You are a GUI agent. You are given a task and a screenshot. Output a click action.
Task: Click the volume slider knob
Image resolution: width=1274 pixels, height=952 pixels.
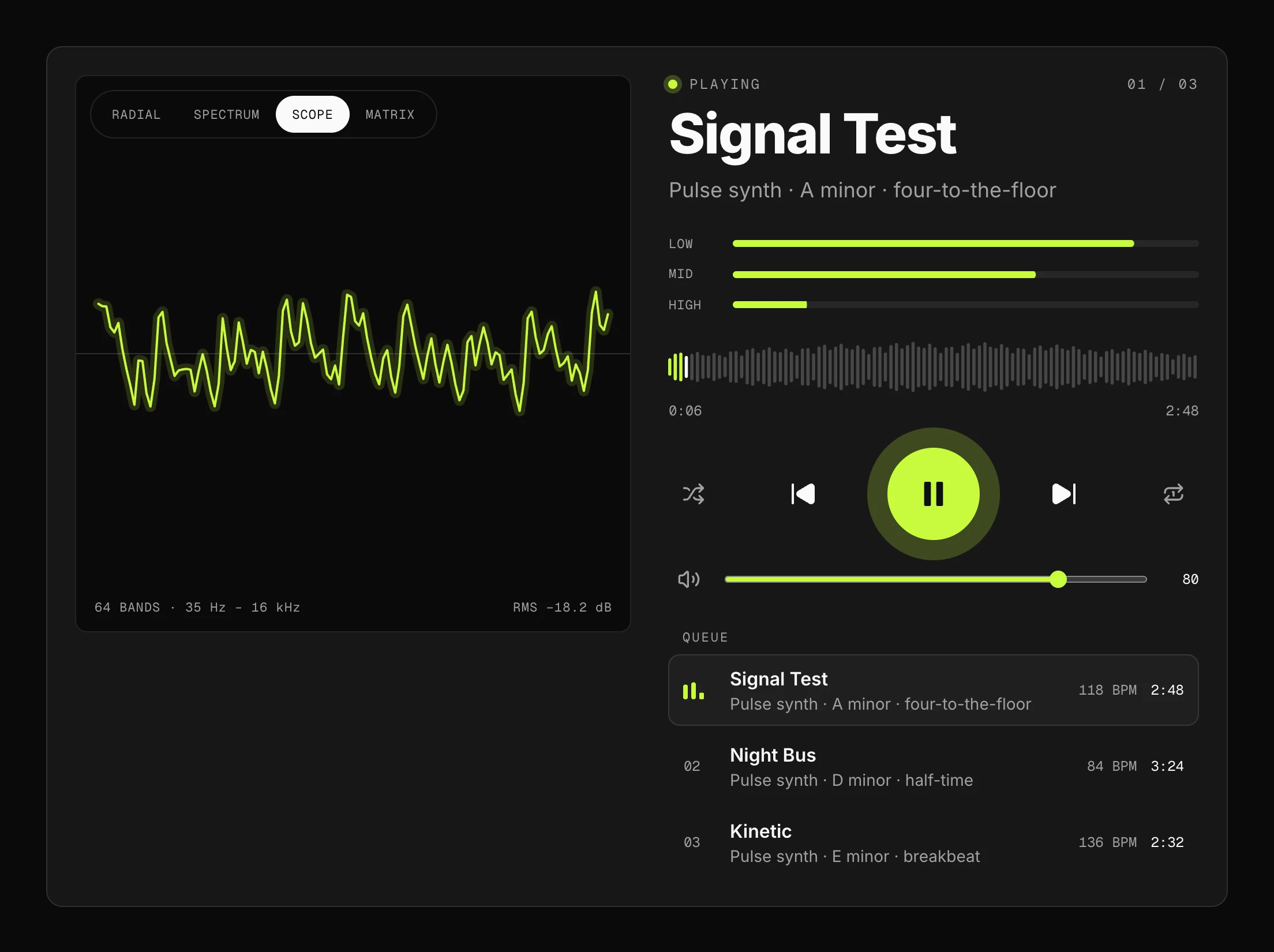(1058, 579)
